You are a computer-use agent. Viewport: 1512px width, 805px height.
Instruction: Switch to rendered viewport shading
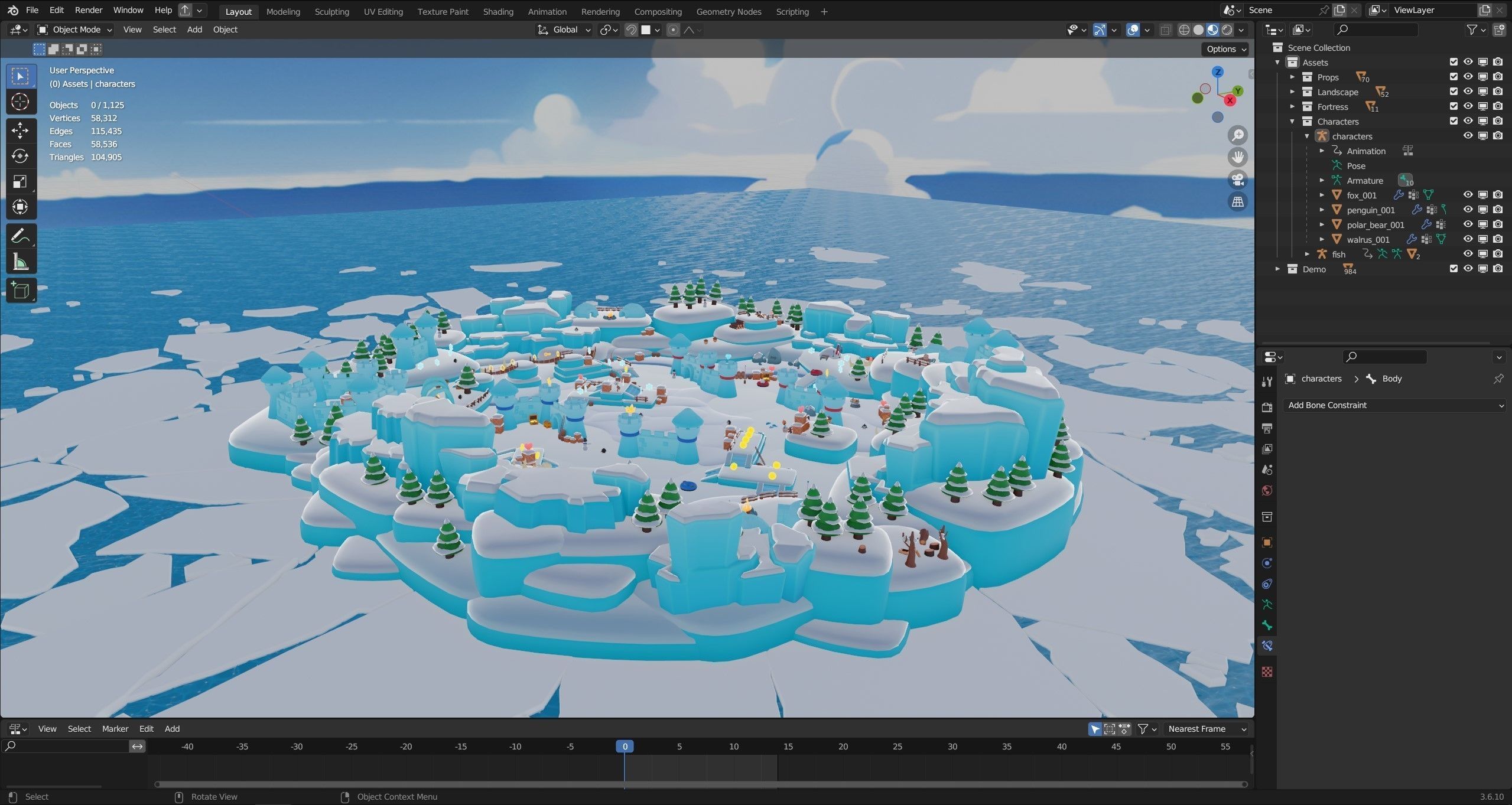coord(1227,30)
